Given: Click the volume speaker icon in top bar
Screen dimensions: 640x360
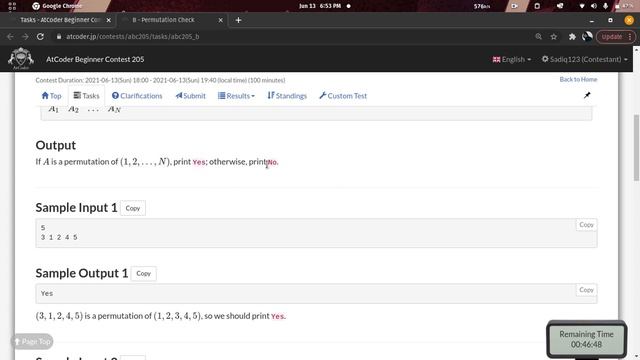Looking at the screenshot, I should click(x=594, y=6).
